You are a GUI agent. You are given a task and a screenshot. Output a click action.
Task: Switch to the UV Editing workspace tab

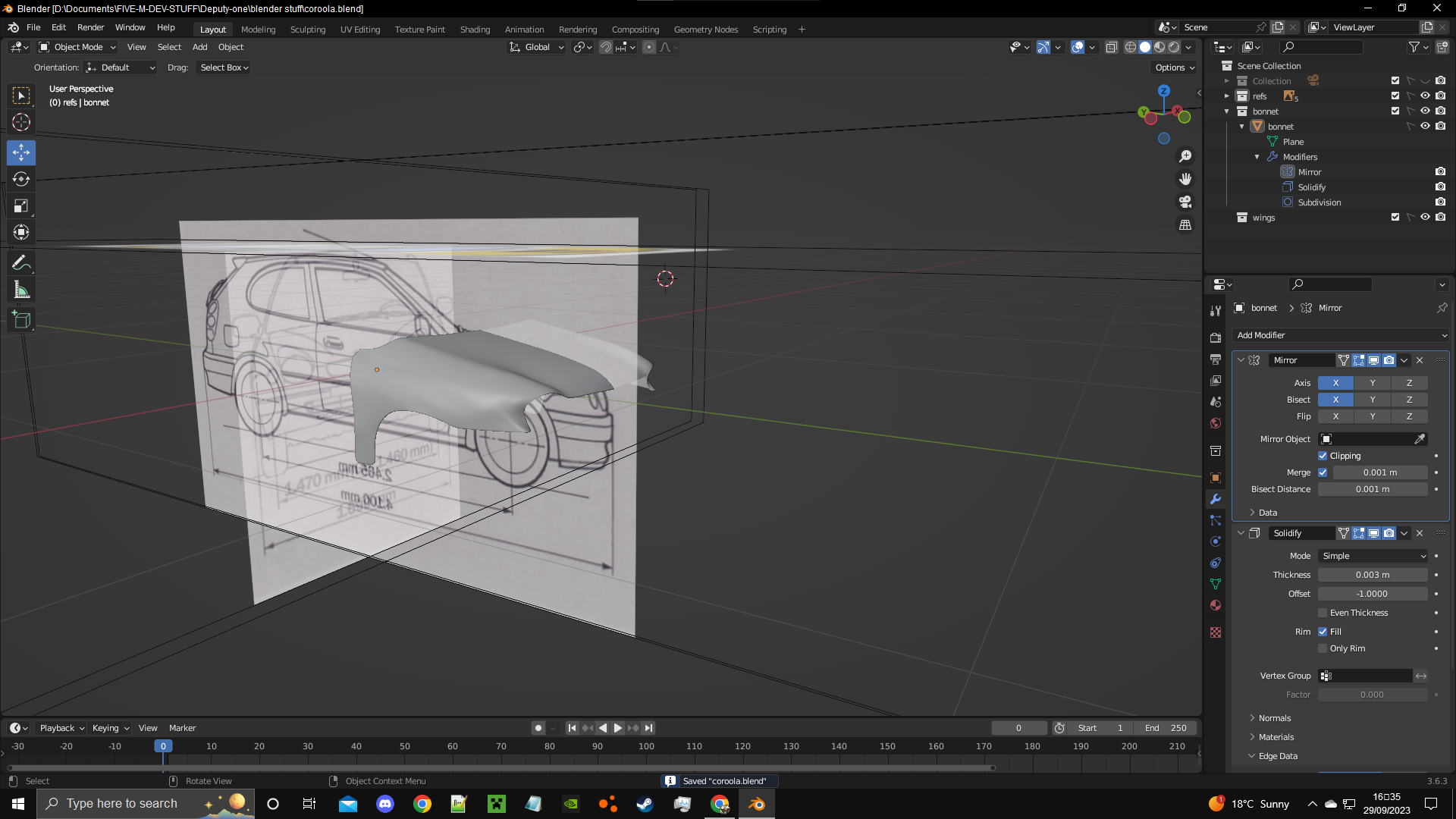click(x=360, y=30)
